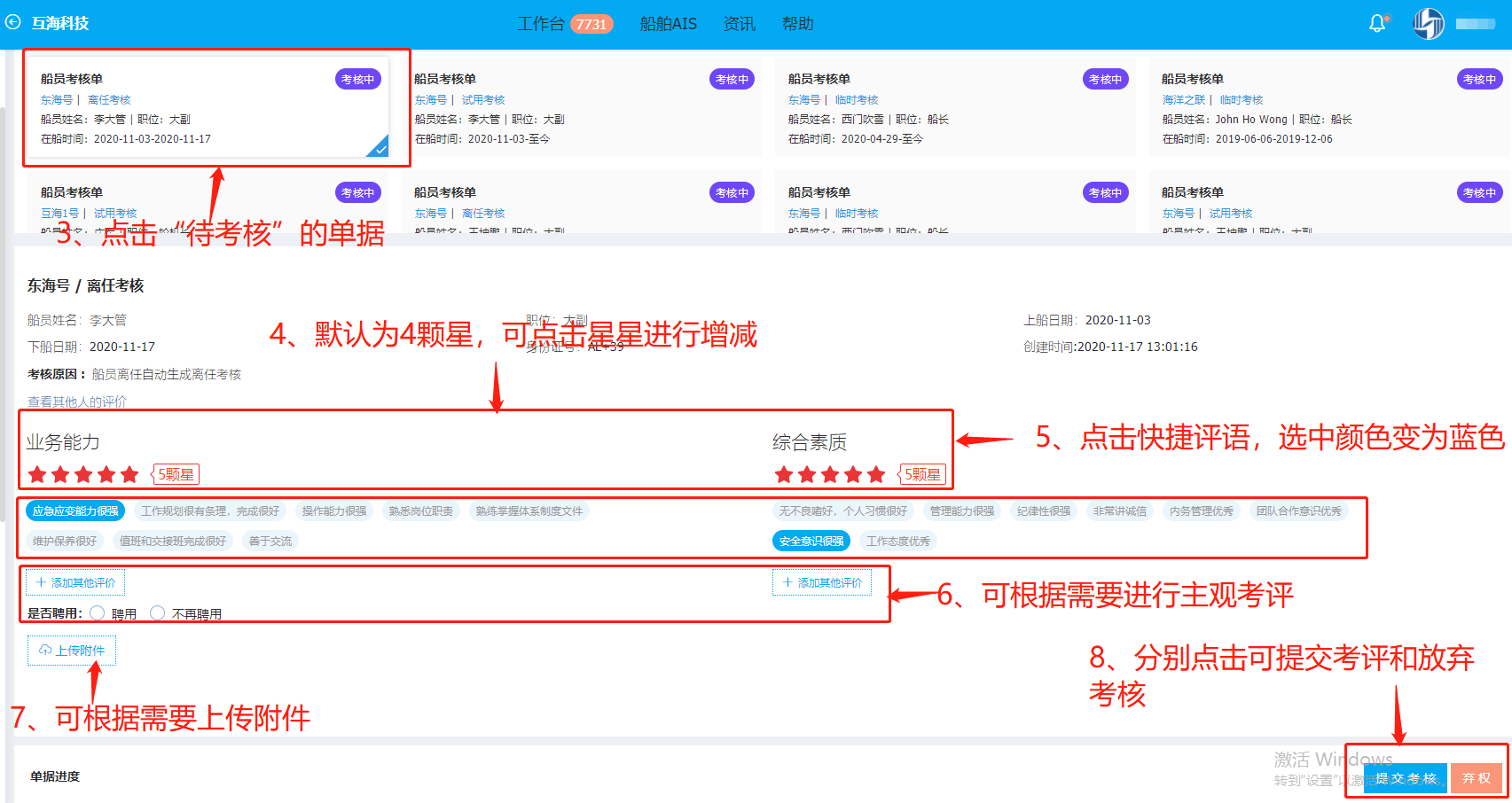1512x803 pixels.
Task: Click the fifth star under 业务能力
Action: [129, 474]
